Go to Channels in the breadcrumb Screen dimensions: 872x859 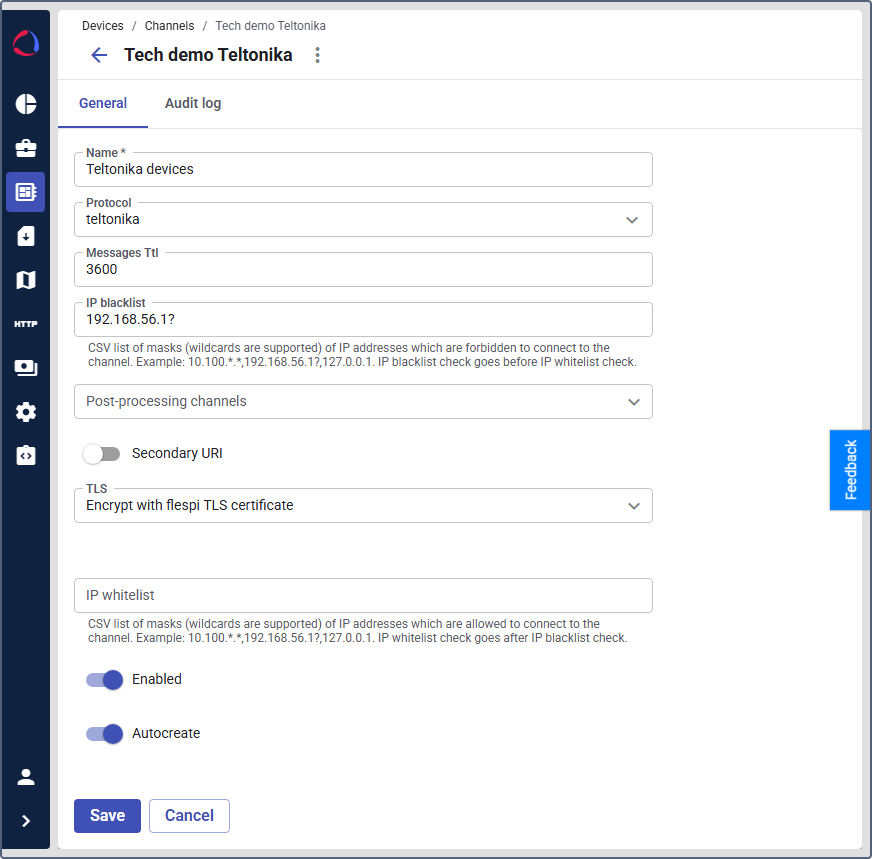[x=169, y=26]
